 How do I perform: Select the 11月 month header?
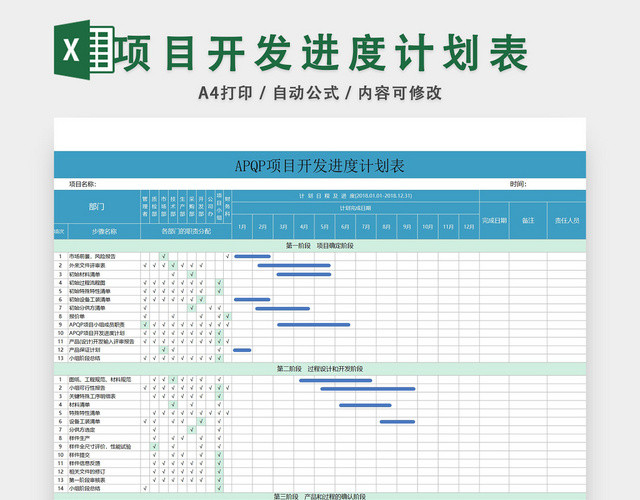click(x=448, y=227)
